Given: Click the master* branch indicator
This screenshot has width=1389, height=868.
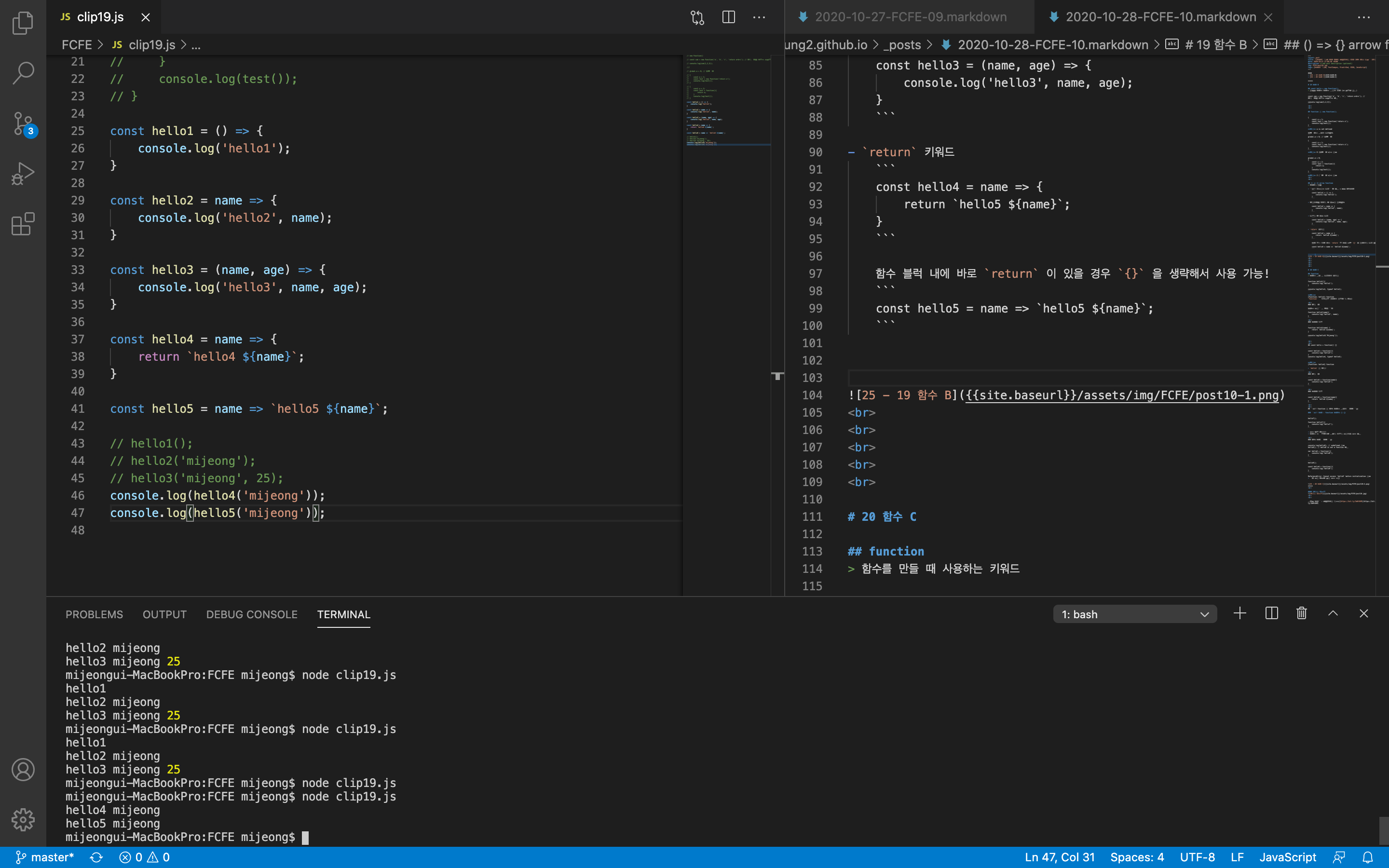Looking at the screenshot, I should click(45, 857).
